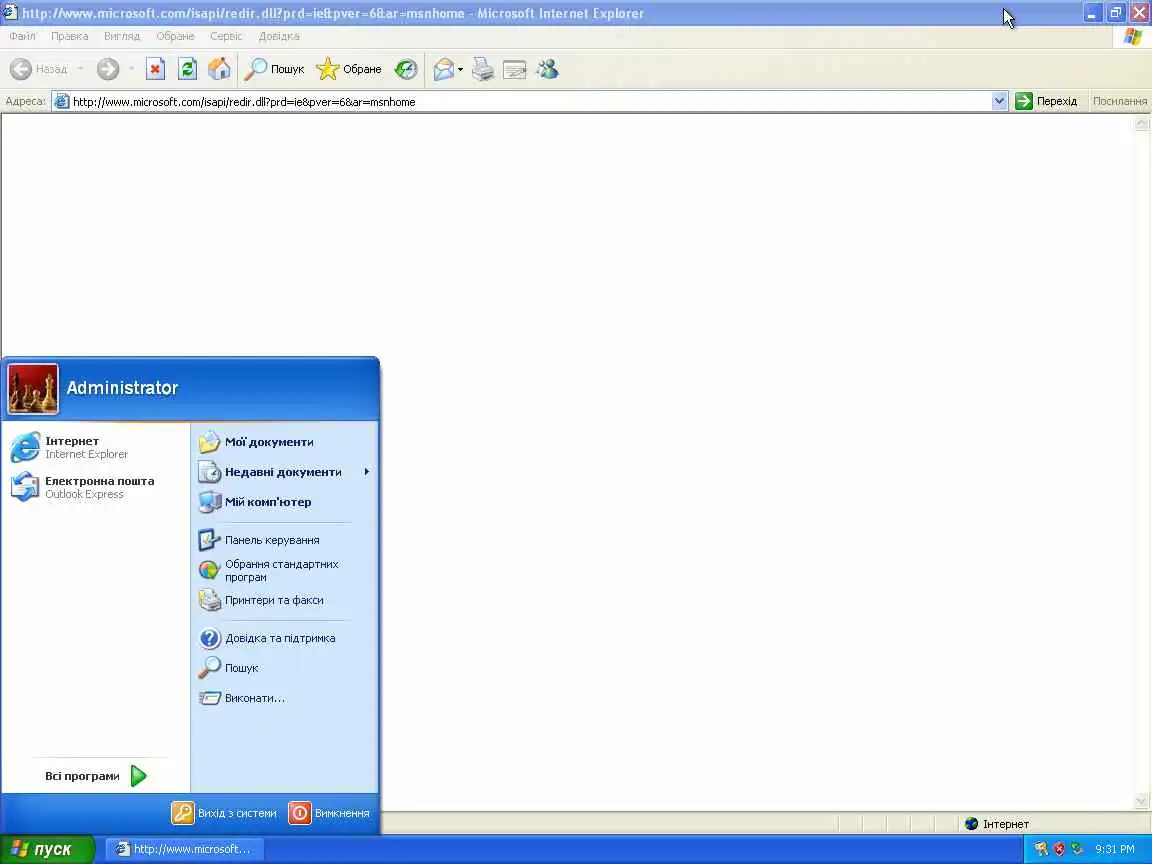Minimize the Internet Explorer window
1152x864 pixels.
tap(1092, 12)
